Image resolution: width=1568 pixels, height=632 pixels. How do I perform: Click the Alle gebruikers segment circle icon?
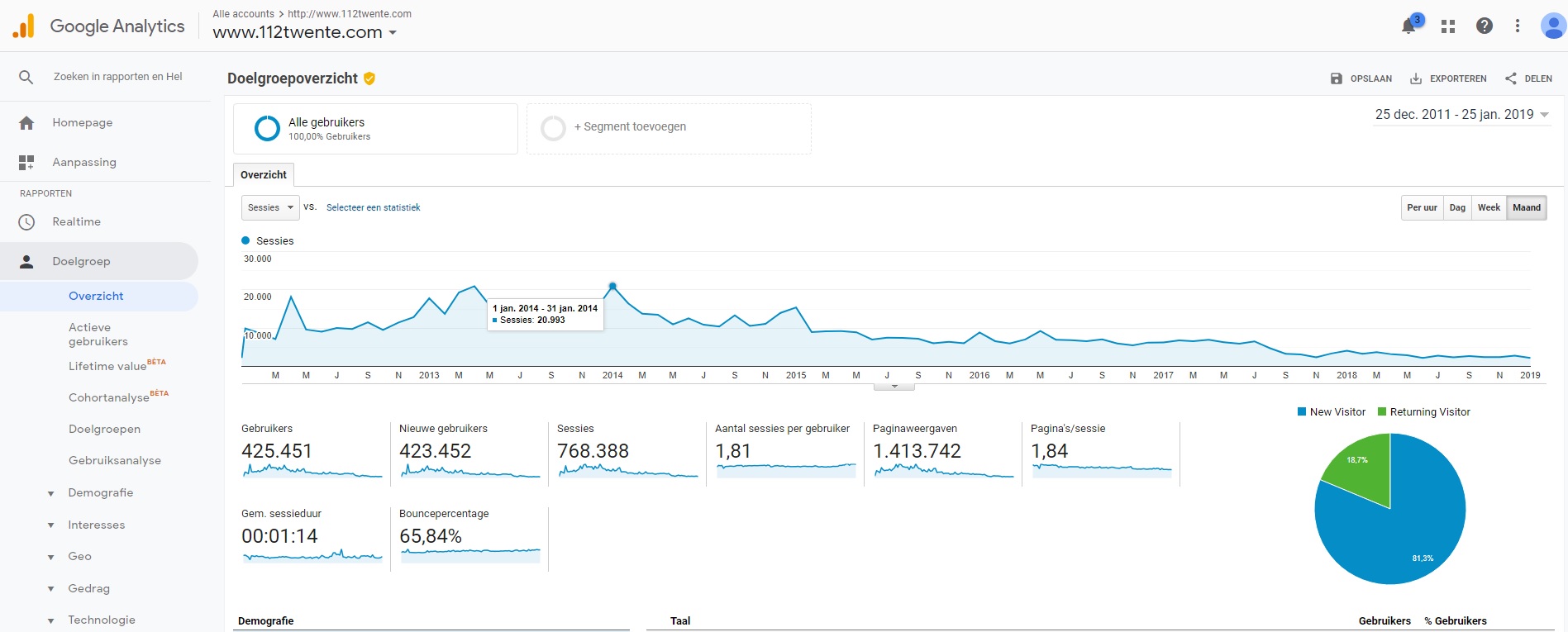(267, 128)
